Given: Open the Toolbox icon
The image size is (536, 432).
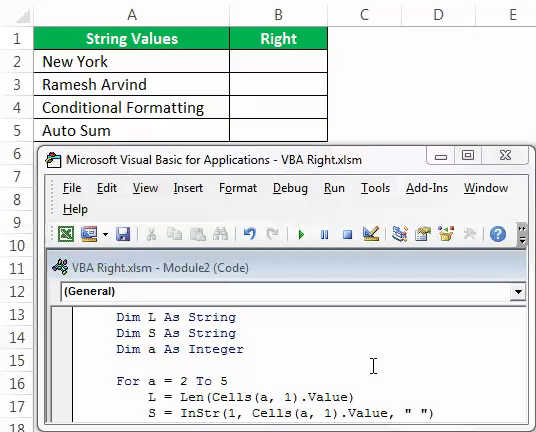Looking at the screenshot, I should [x=470, y=234].
